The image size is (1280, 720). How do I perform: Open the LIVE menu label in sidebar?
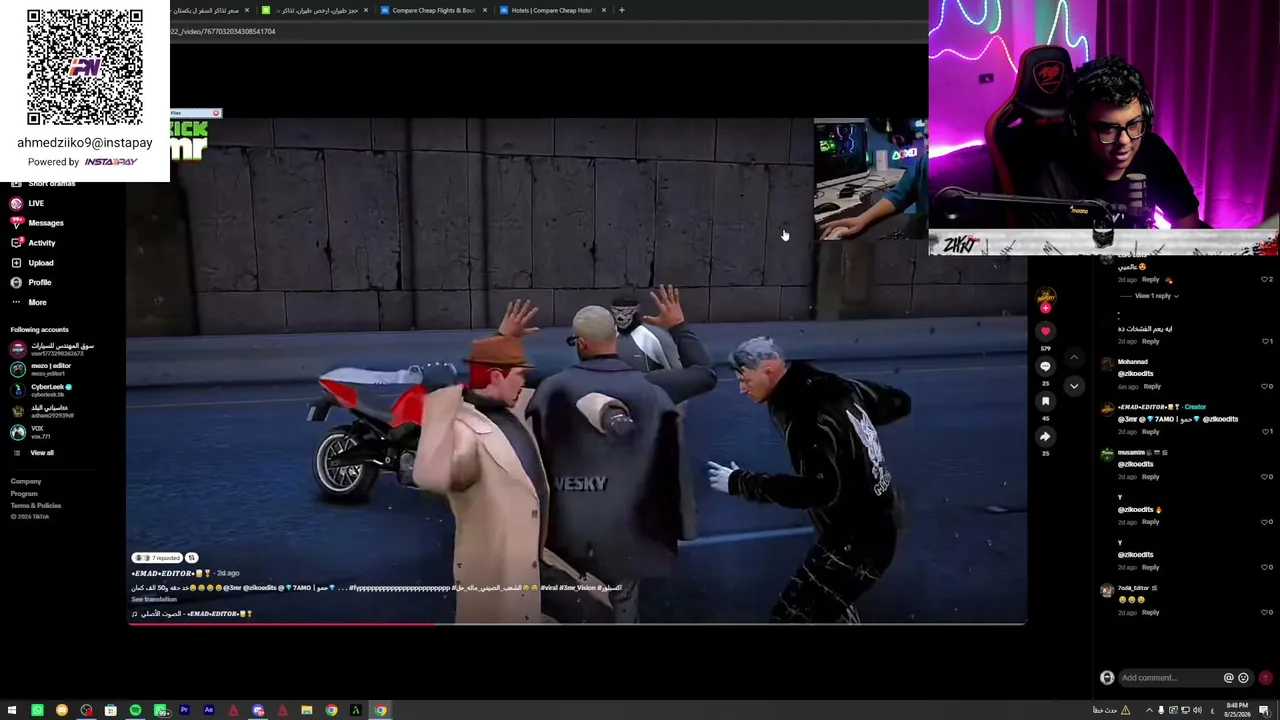[36, 203]
